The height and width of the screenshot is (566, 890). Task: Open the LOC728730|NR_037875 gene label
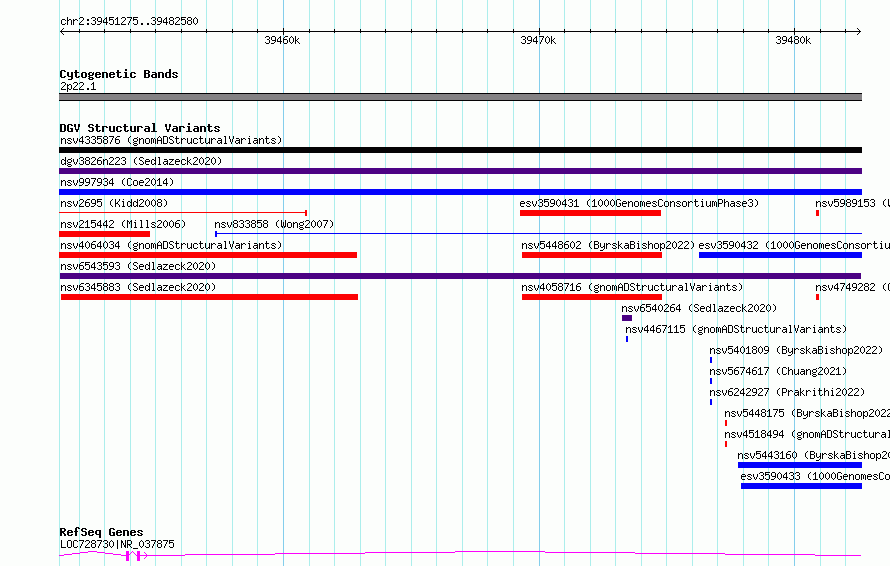pyautogui.click(x=117, y=544)
